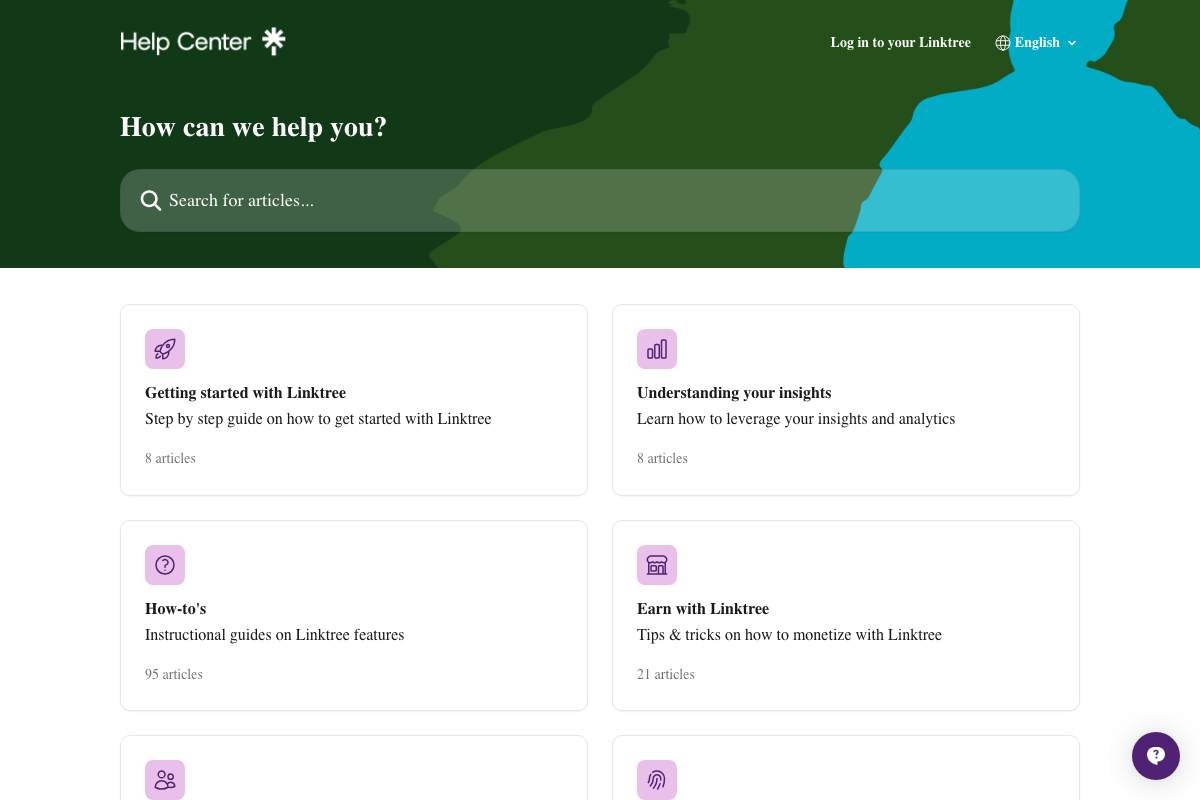Viewport: 1200px width, 800px height.
Task: Click '8 articles' under Understanding your insights
Action: coord(662,459)
